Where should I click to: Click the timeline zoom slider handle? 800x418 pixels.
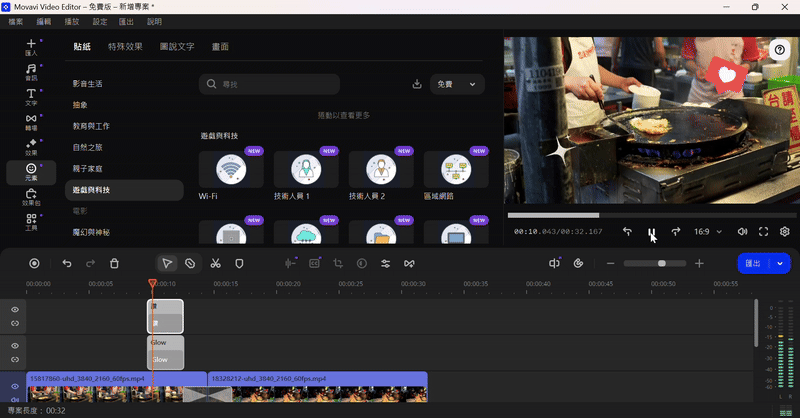pos(661,263)
